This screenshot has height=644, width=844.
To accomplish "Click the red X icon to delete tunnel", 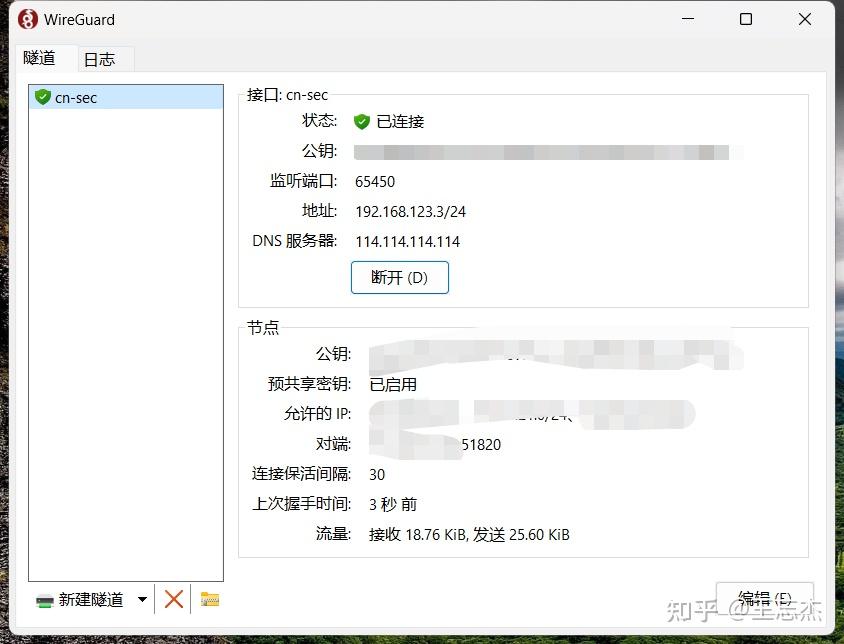I will pyautogui.click(x=173, y=599).
